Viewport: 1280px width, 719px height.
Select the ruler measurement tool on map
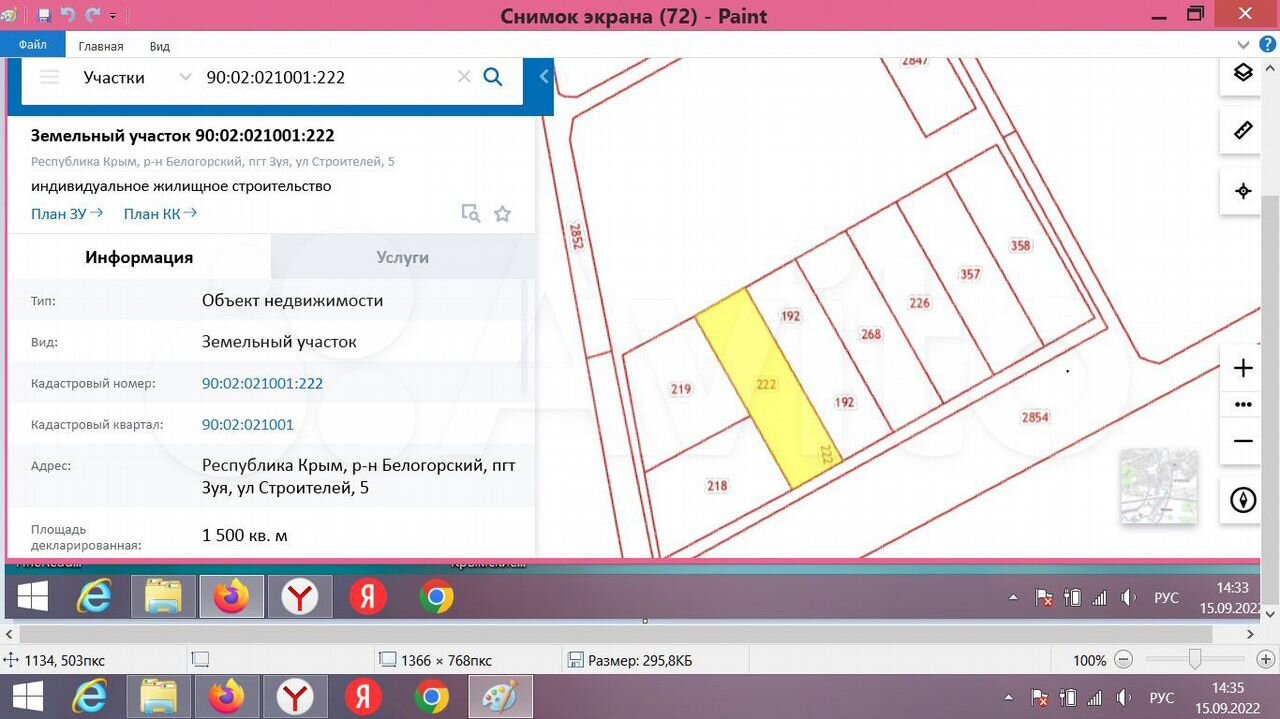1243,131
